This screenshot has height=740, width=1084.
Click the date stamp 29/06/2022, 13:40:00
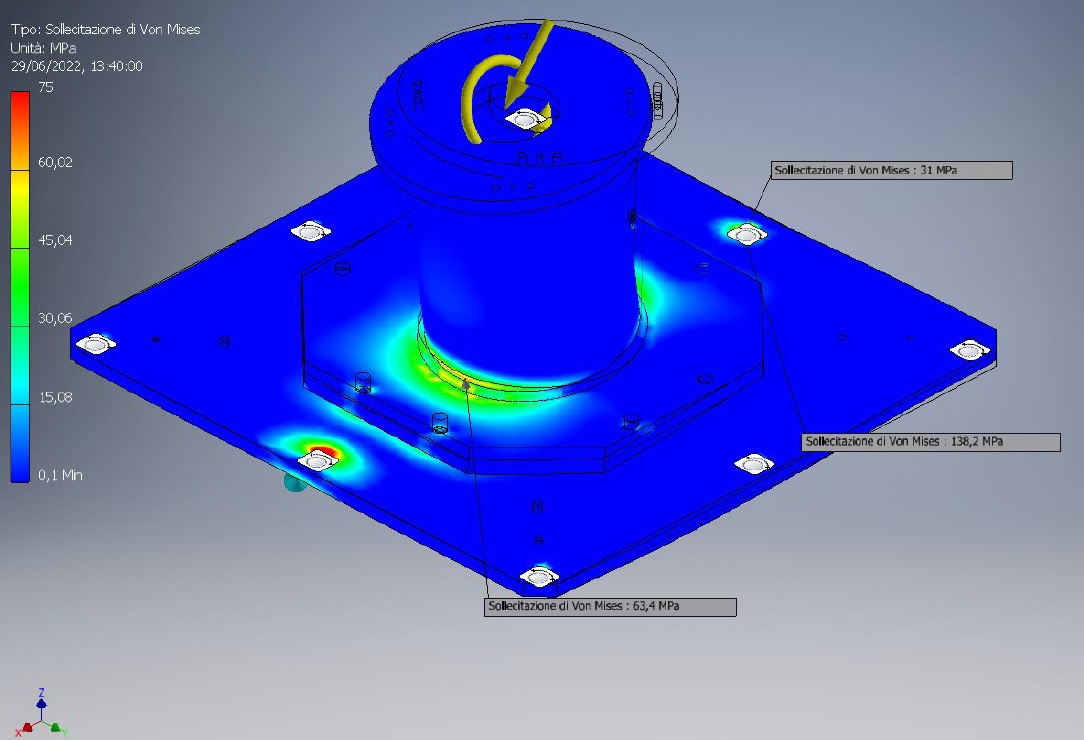coord(77,66)
